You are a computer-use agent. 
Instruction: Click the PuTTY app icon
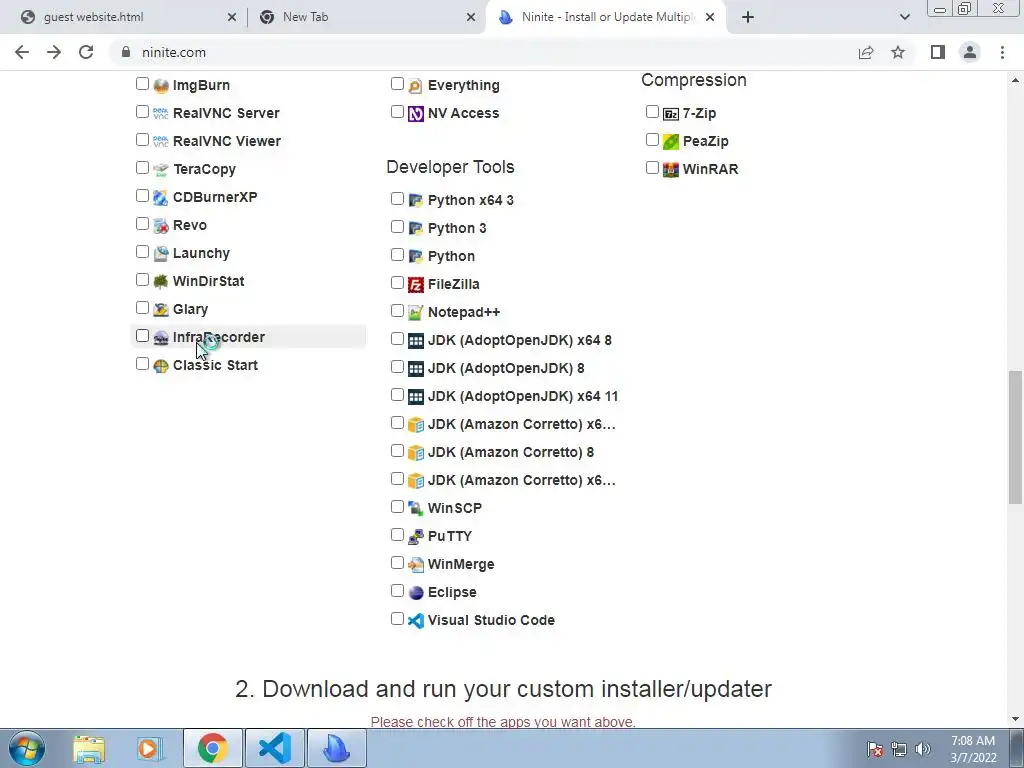tap(415, 537)
